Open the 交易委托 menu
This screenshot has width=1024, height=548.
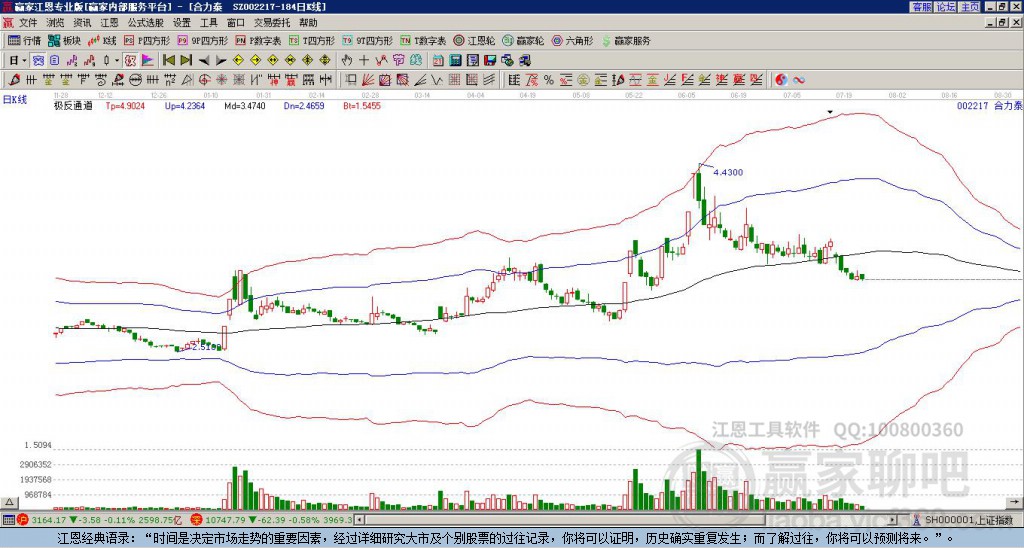tap(272, 23)
